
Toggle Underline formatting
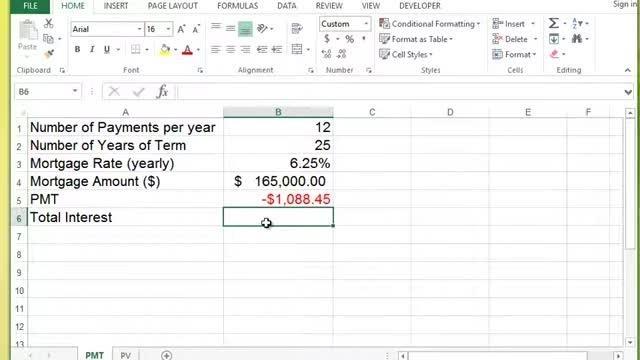pos(107,49)
